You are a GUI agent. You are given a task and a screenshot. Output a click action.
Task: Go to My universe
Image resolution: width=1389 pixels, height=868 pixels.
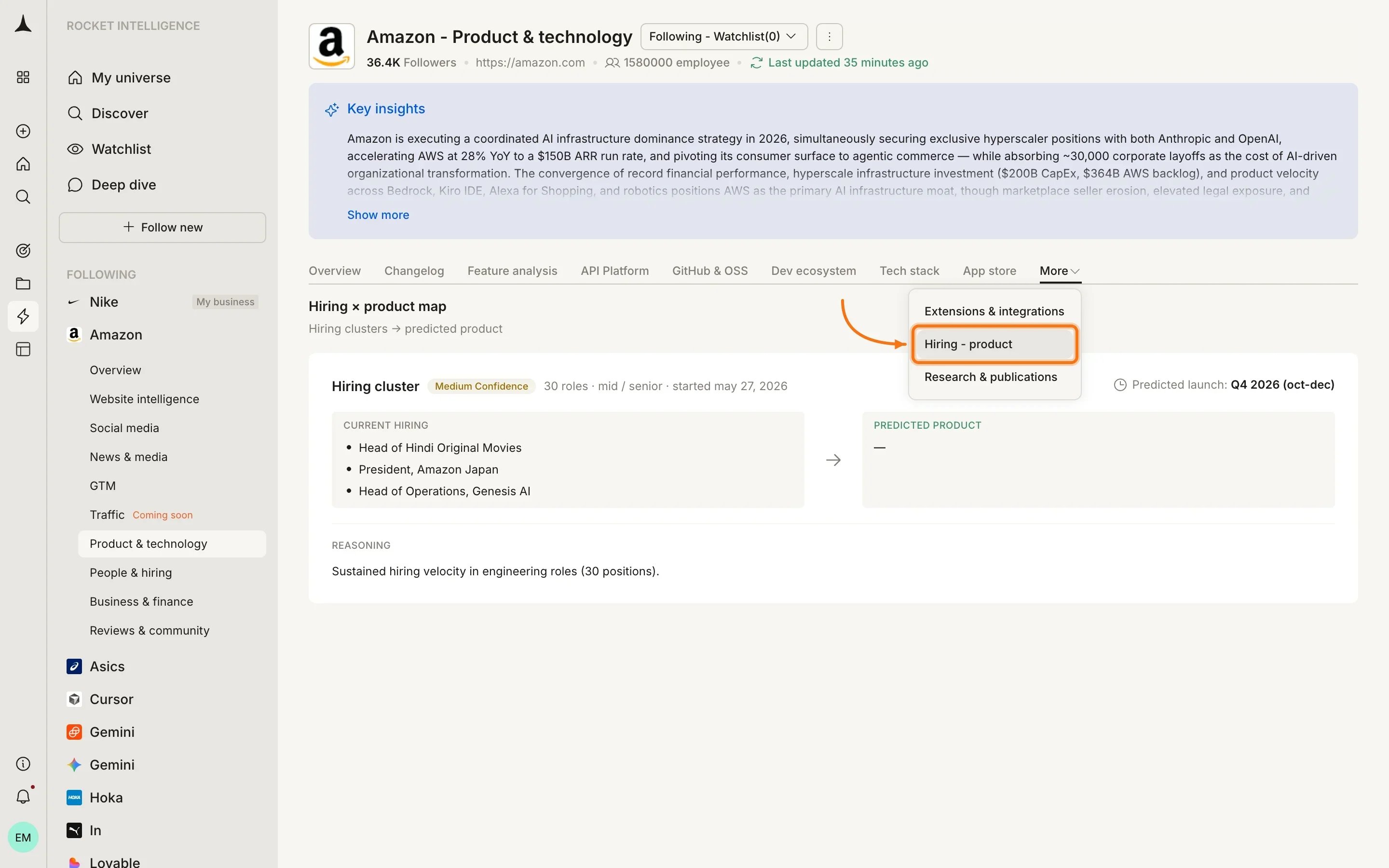click(x=131, y=78)
